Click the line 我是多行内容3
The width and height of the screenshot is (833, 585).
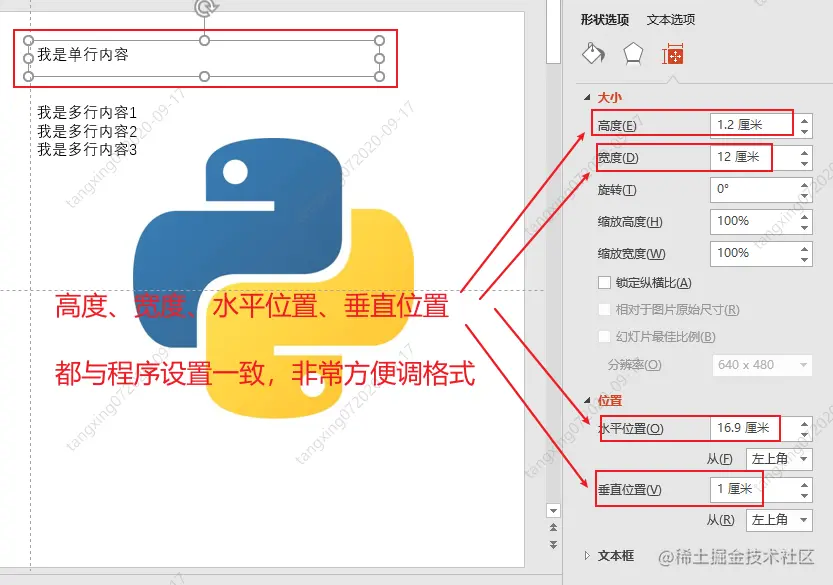tap(87, 149)
